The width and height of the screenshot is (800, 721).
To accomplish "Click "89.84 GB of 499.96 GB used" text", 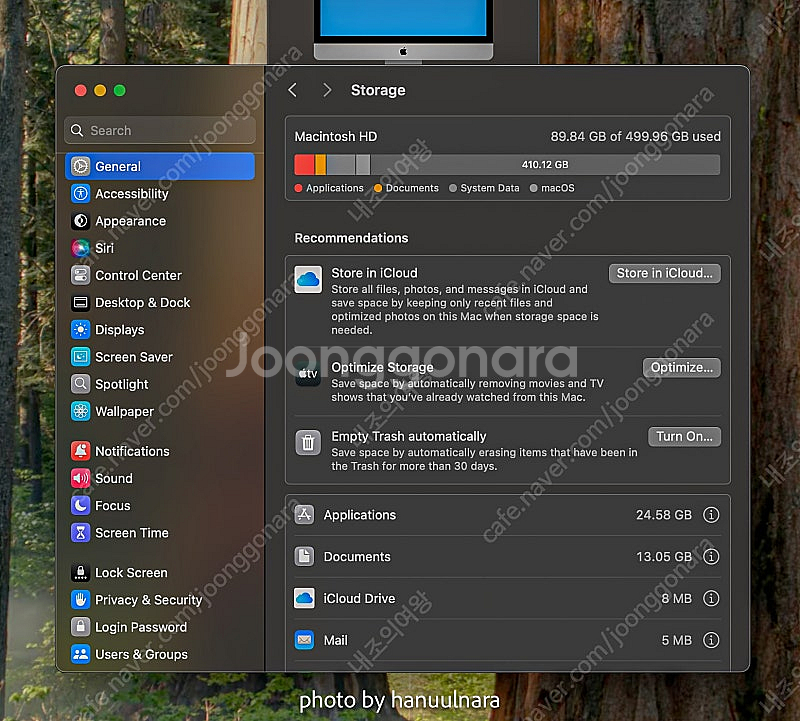I will [x=635, y=137].
